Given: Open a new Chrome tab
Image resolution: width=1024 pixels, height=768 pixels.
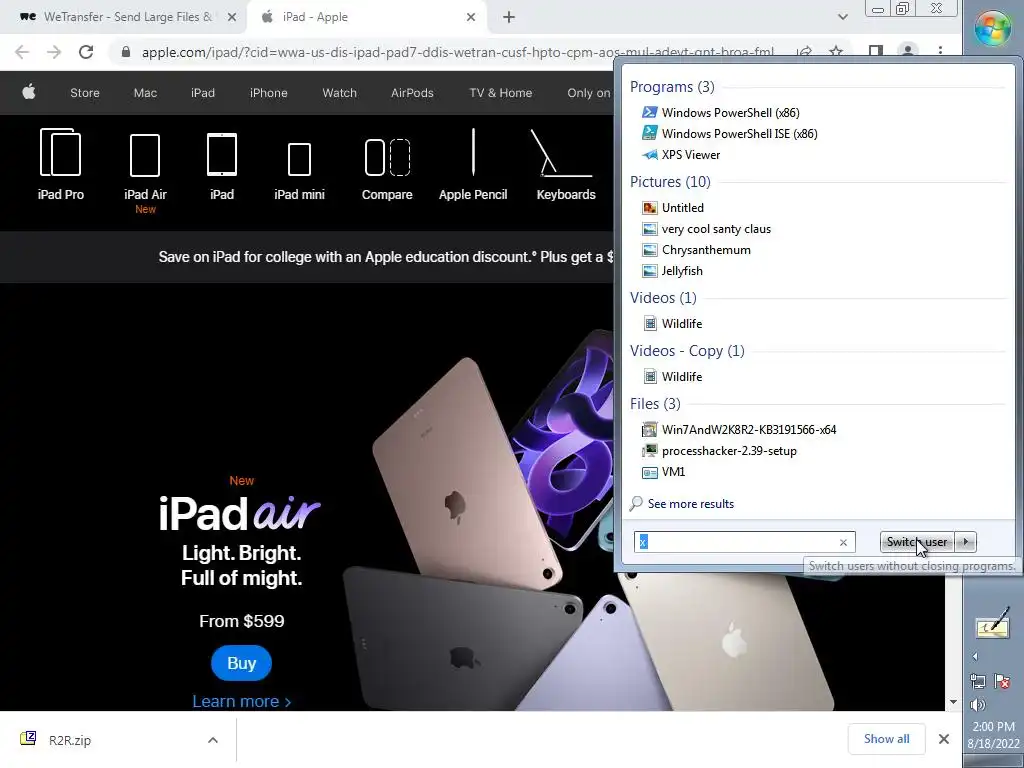Looking at the screenshot, I should [x=509, y=17].
